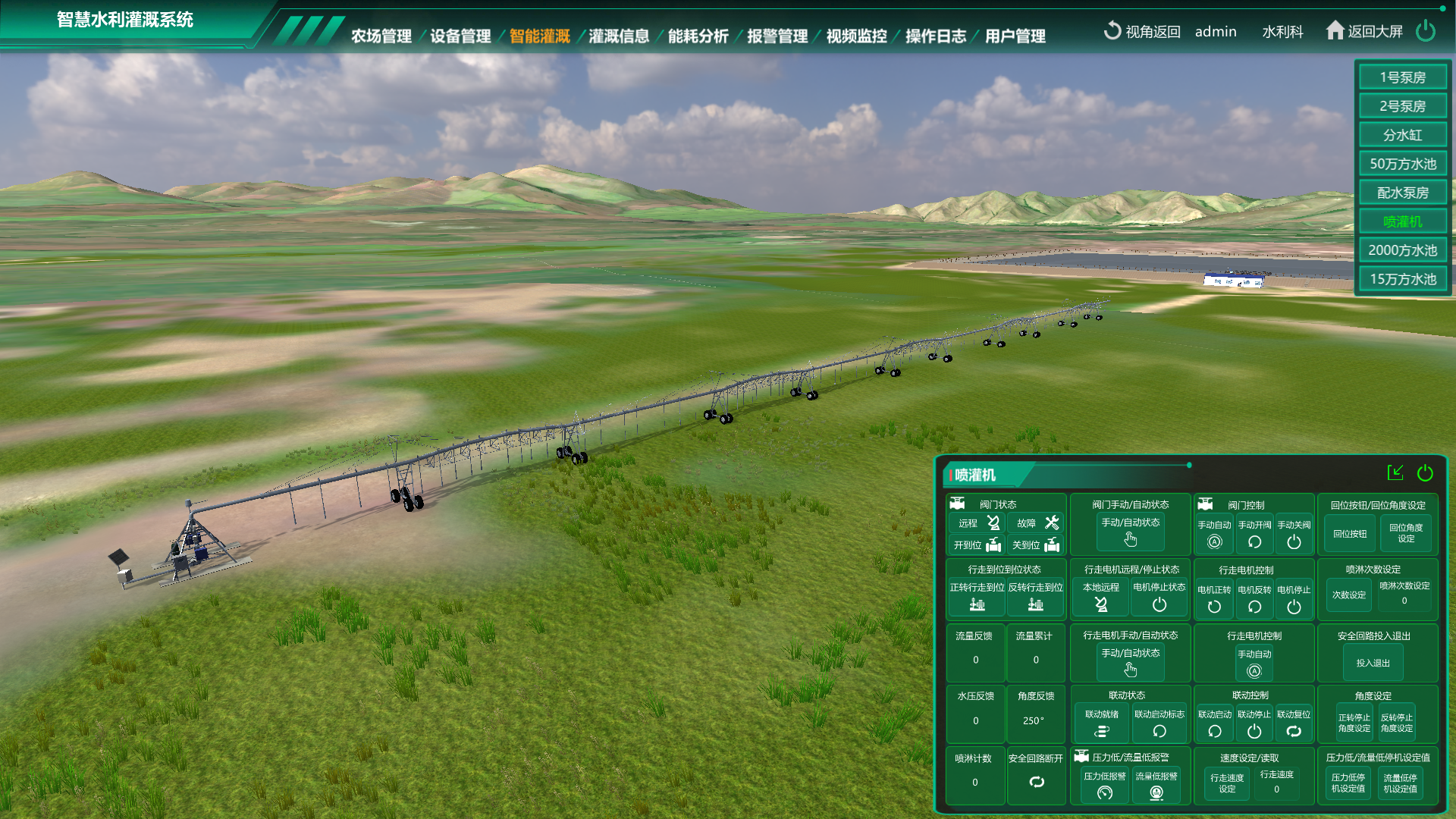Close the 喷灌机 panel with its power icon

(1425, 473)
